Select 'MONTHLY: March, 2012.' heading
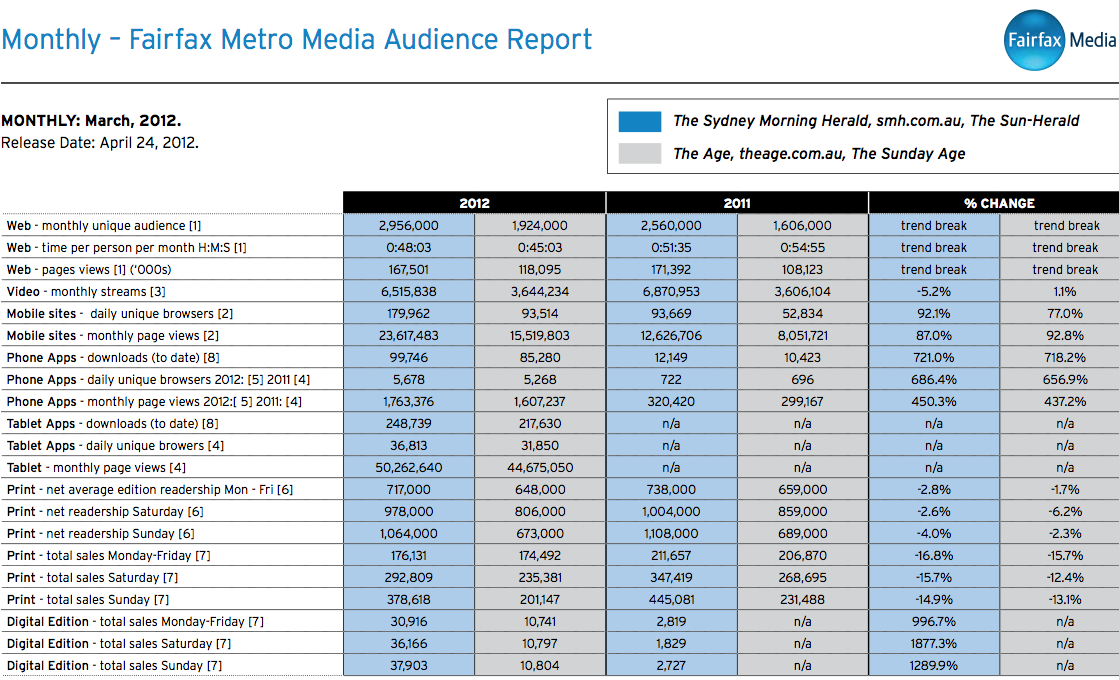This screenshot has width=1119, height=680. pyautogui.click(x=91, y=121)
